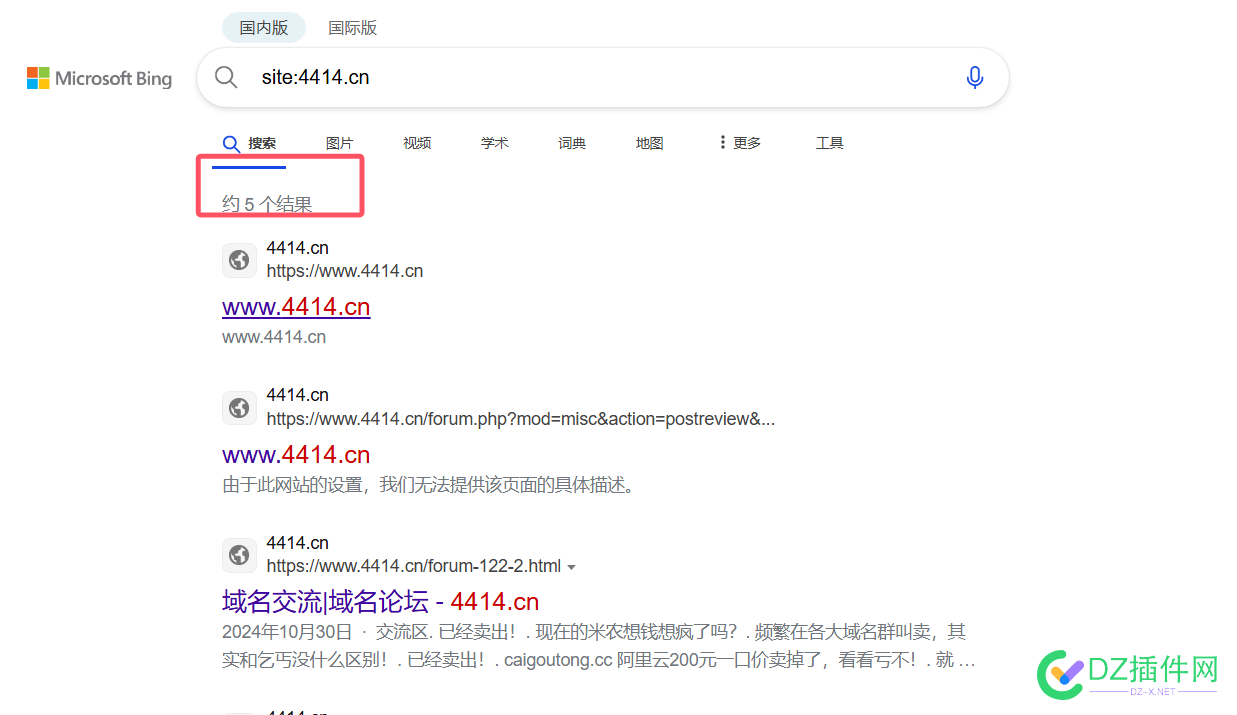1237x715 pixels.
Task: Select the 搜索 tab
Action: tap(250, 144)
